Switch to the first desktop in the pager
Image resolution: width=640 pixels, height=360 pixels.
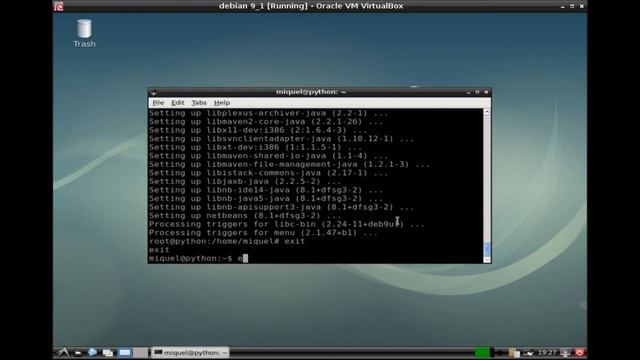(x=125, y=352)
